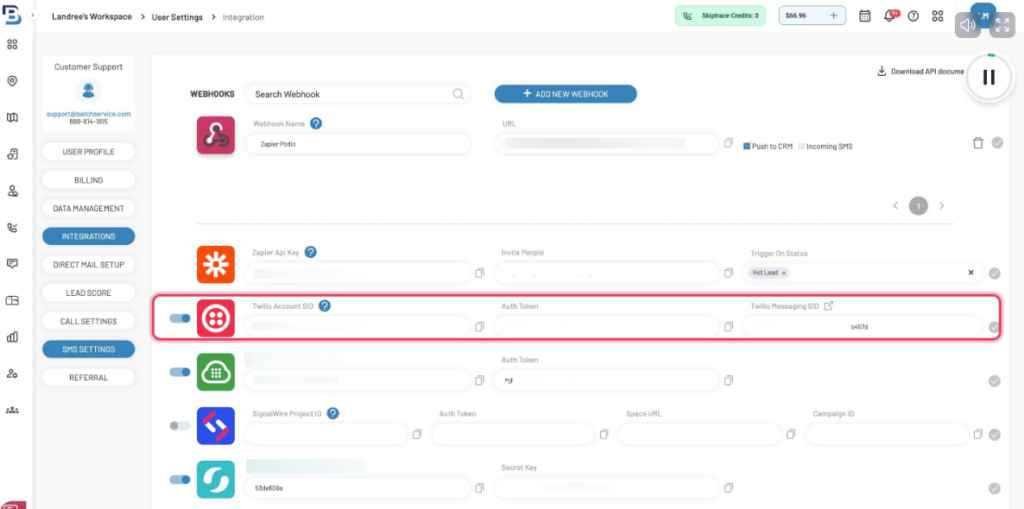Go to next webhook page arrow
This screenshot has width=1024, height=509.
[941, 206]
